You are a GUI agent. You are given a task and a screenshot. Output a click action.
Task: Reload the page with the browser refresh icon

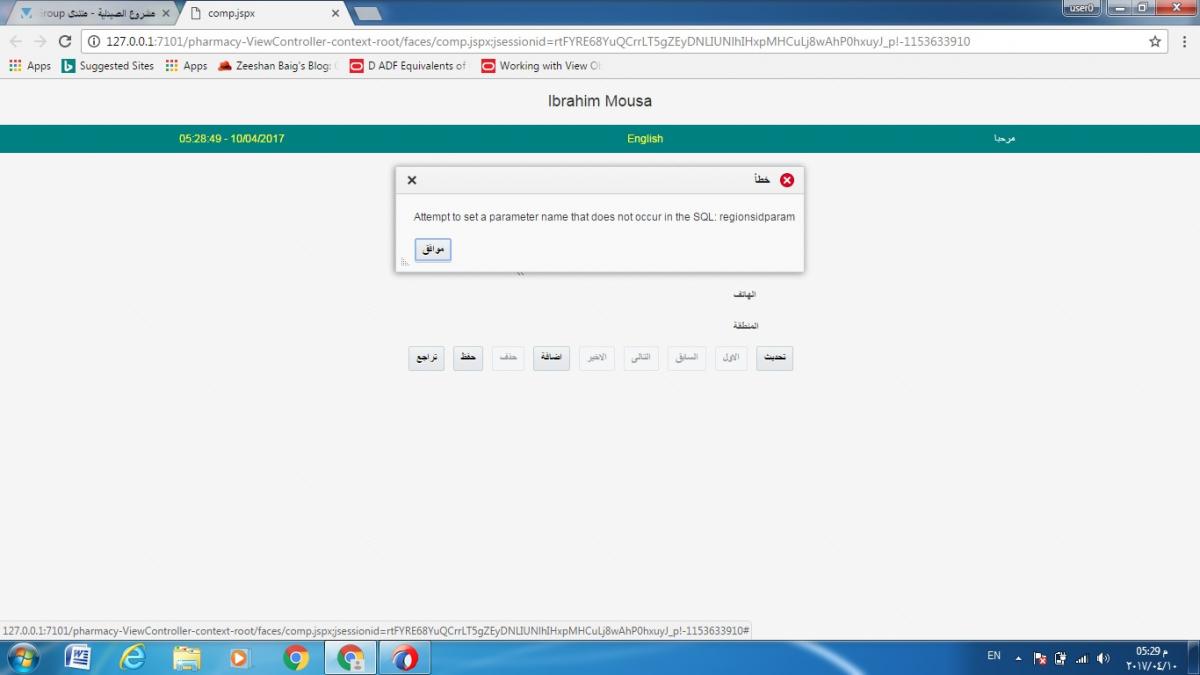tap(65, 42)
